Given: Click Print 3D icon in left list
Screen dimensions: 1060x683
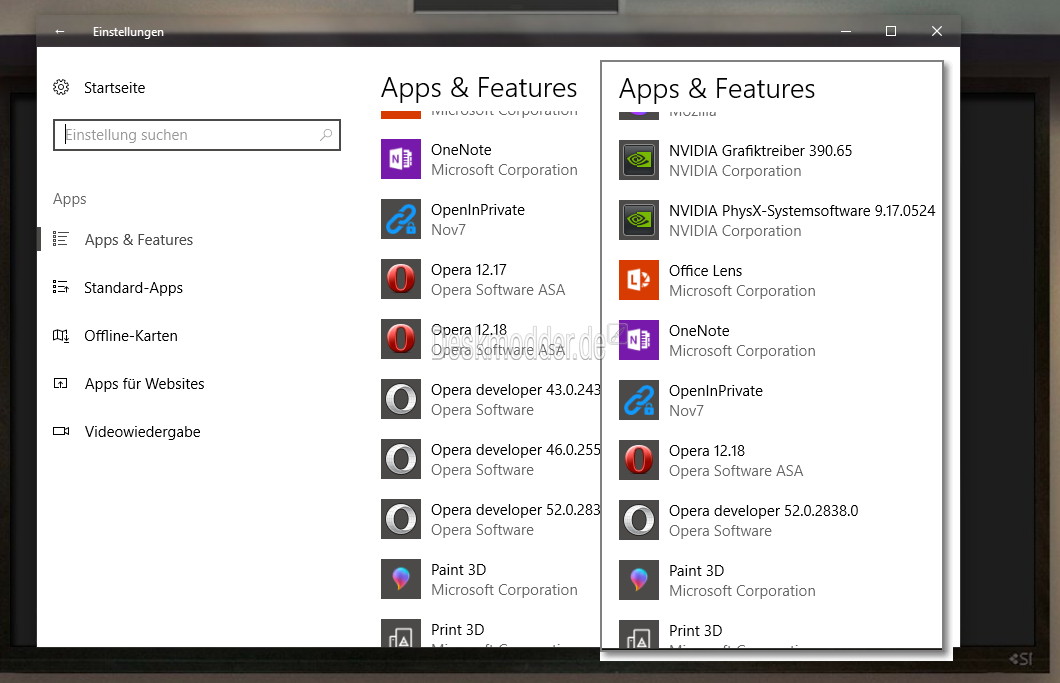Looking at the screenshot, I should pos(401,633).
